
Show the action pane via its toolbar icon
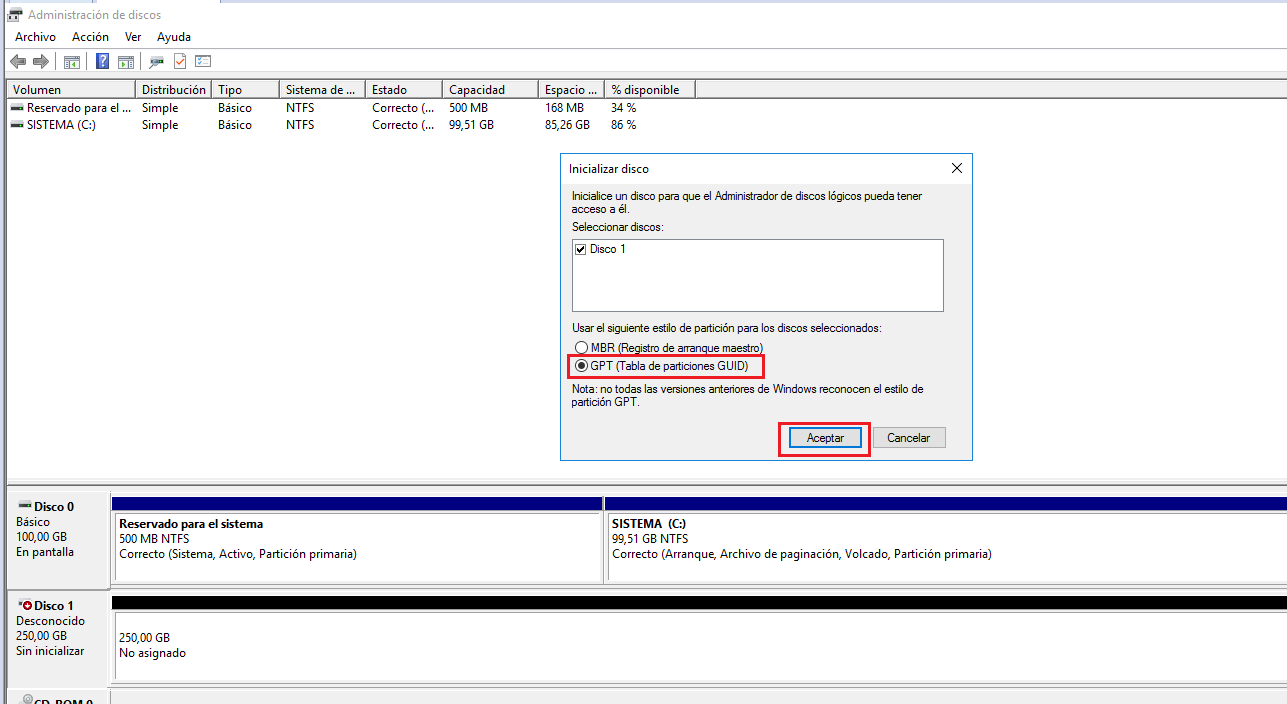coord(126,61)
